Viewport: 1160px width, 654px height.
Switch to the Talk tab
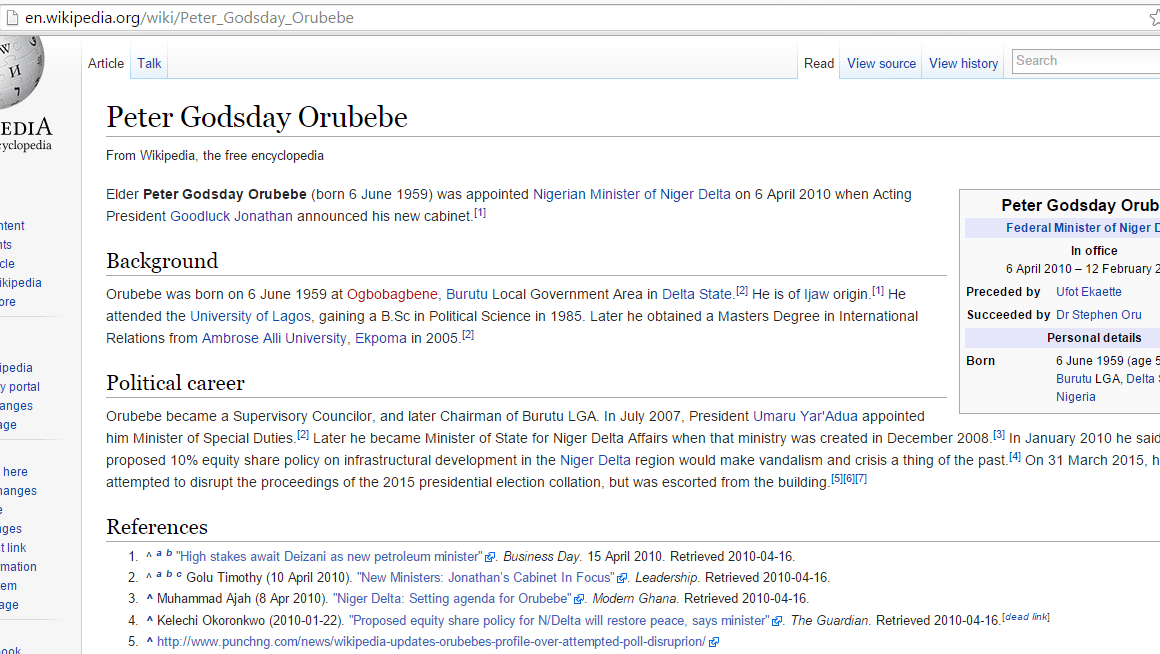pyautogui.click(x=148, y=63)
